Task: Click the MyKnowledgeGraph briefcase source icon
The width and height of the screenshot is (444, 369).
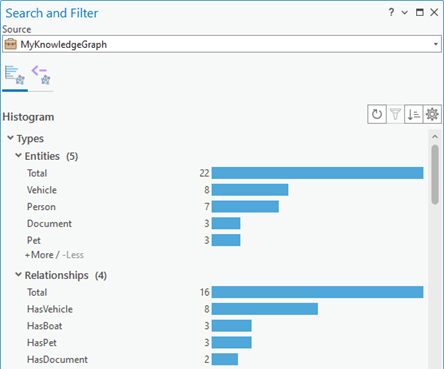Action: pyautogui.click(x=11, y=44)
